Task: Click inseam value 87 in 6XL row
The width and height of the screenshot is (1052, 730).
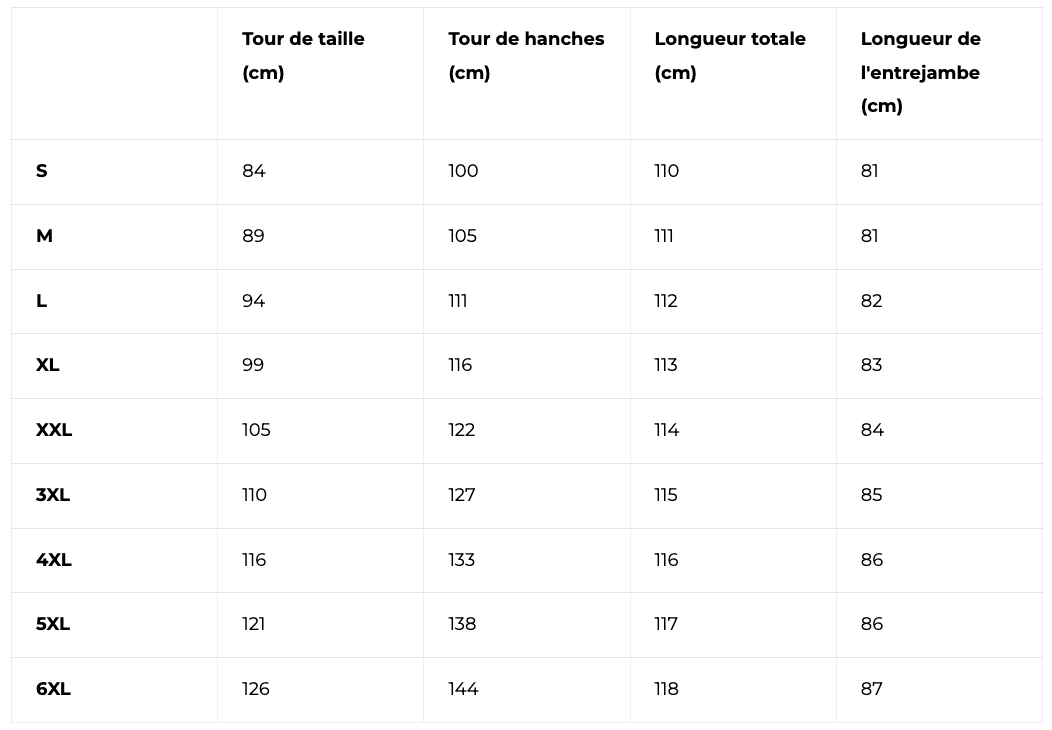Action: coord(872,689)
